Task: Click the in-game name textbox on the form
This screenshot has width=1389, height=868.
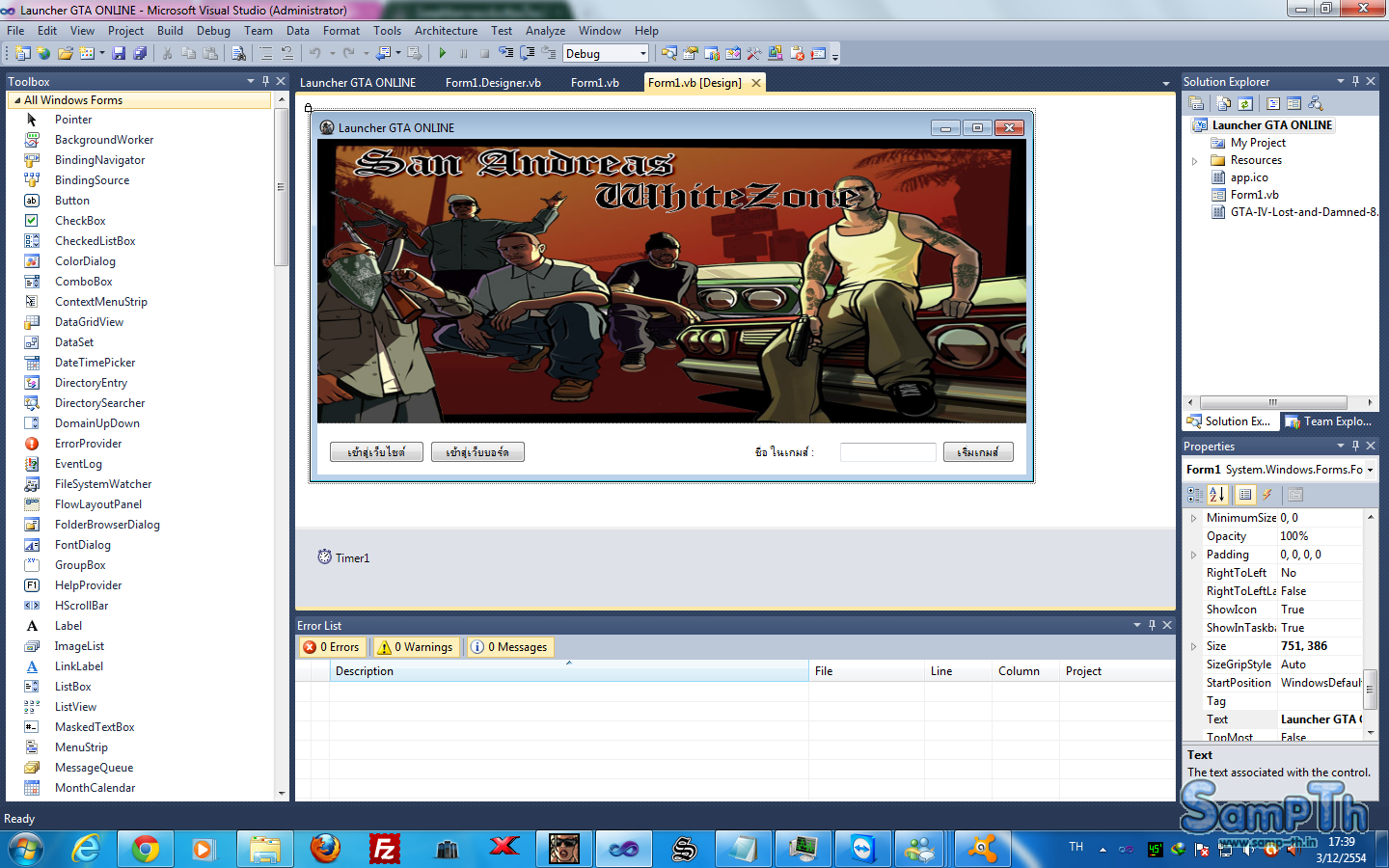Action: tap(887, 452)
